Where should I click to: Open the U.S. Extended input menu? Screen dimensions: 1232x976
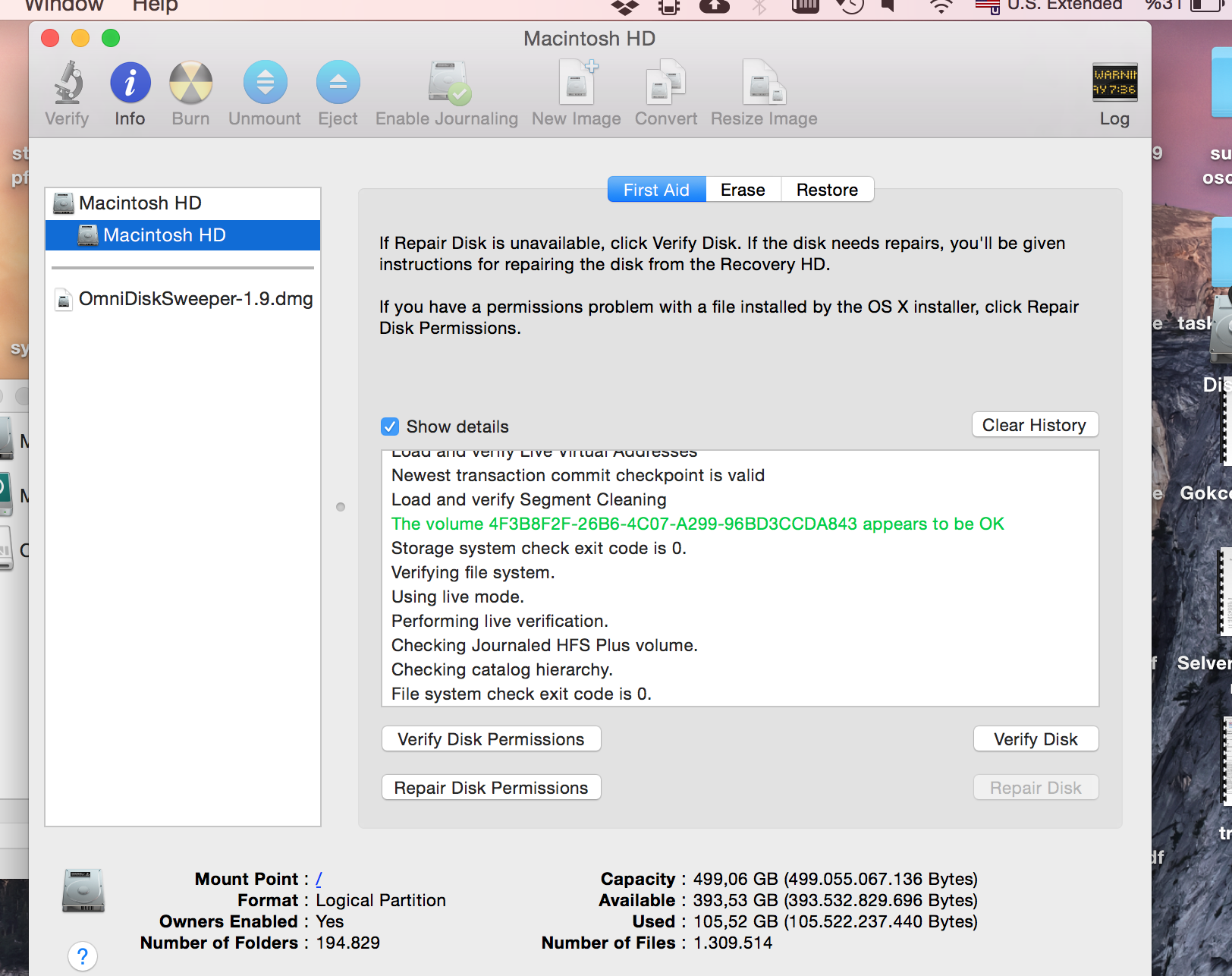click(x=1048, y=6)
